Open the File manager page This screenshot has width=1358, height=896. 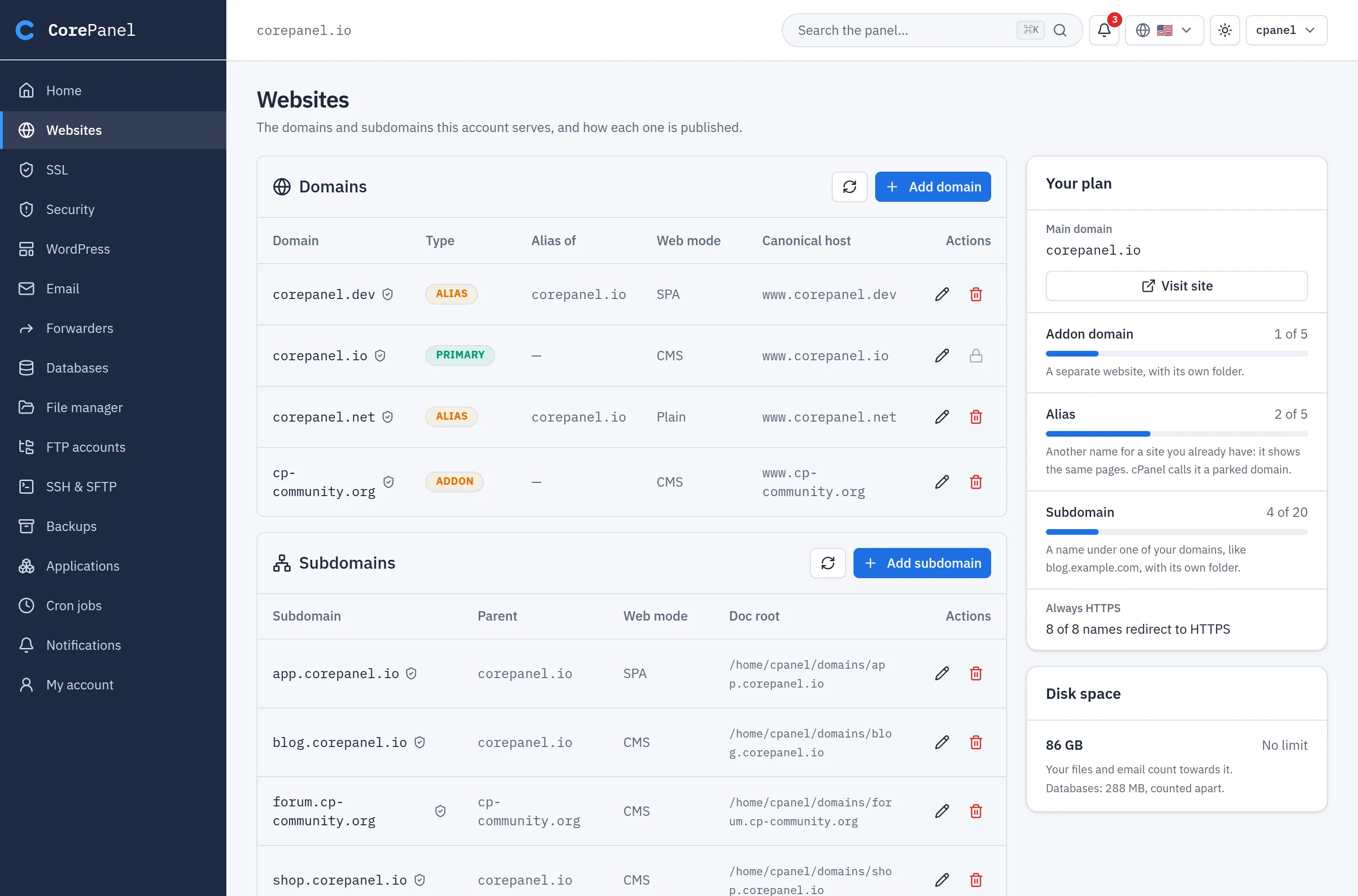(113, 407)
